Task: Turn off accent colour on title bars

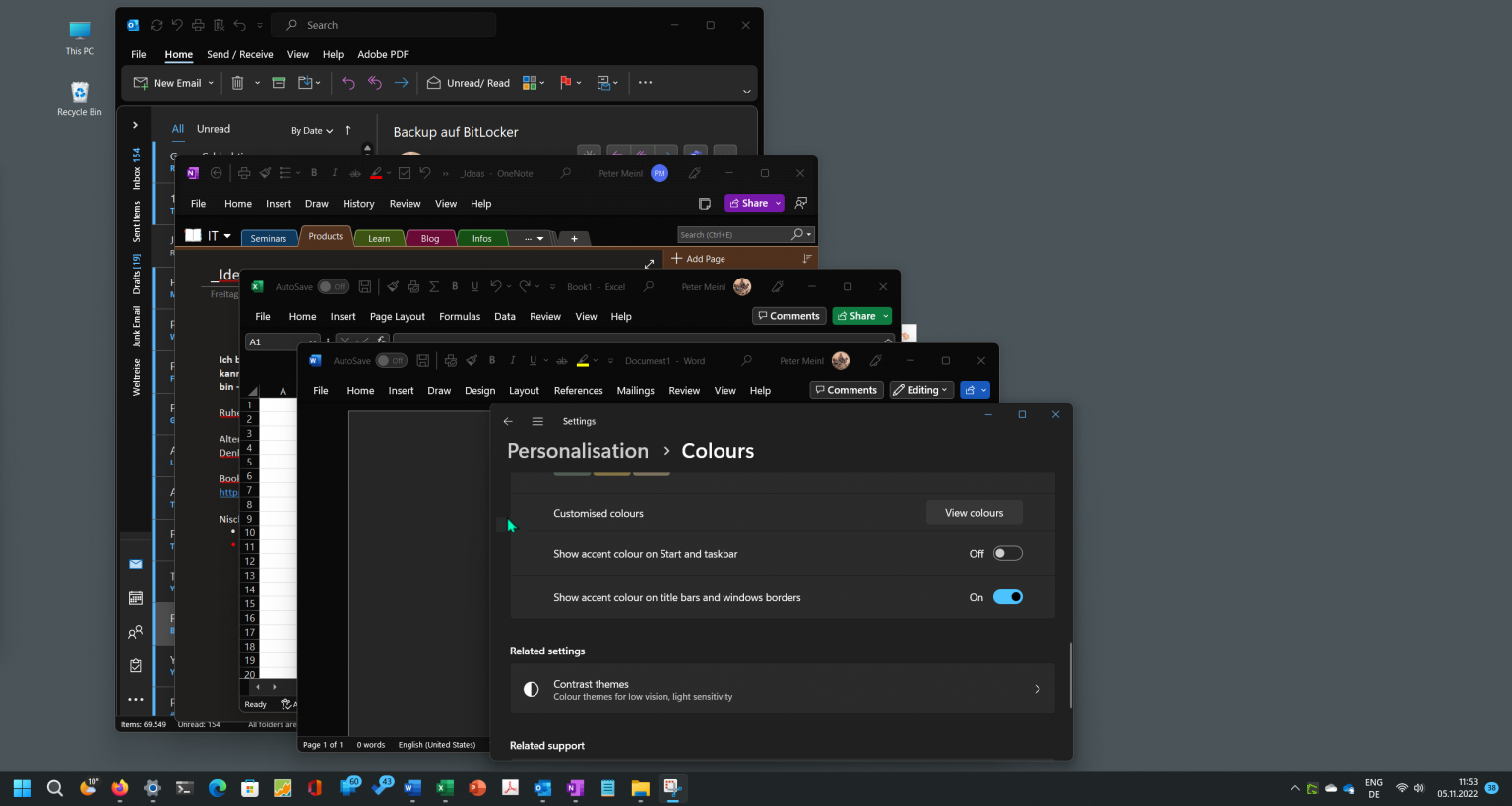Action: tap(1007, 597)
